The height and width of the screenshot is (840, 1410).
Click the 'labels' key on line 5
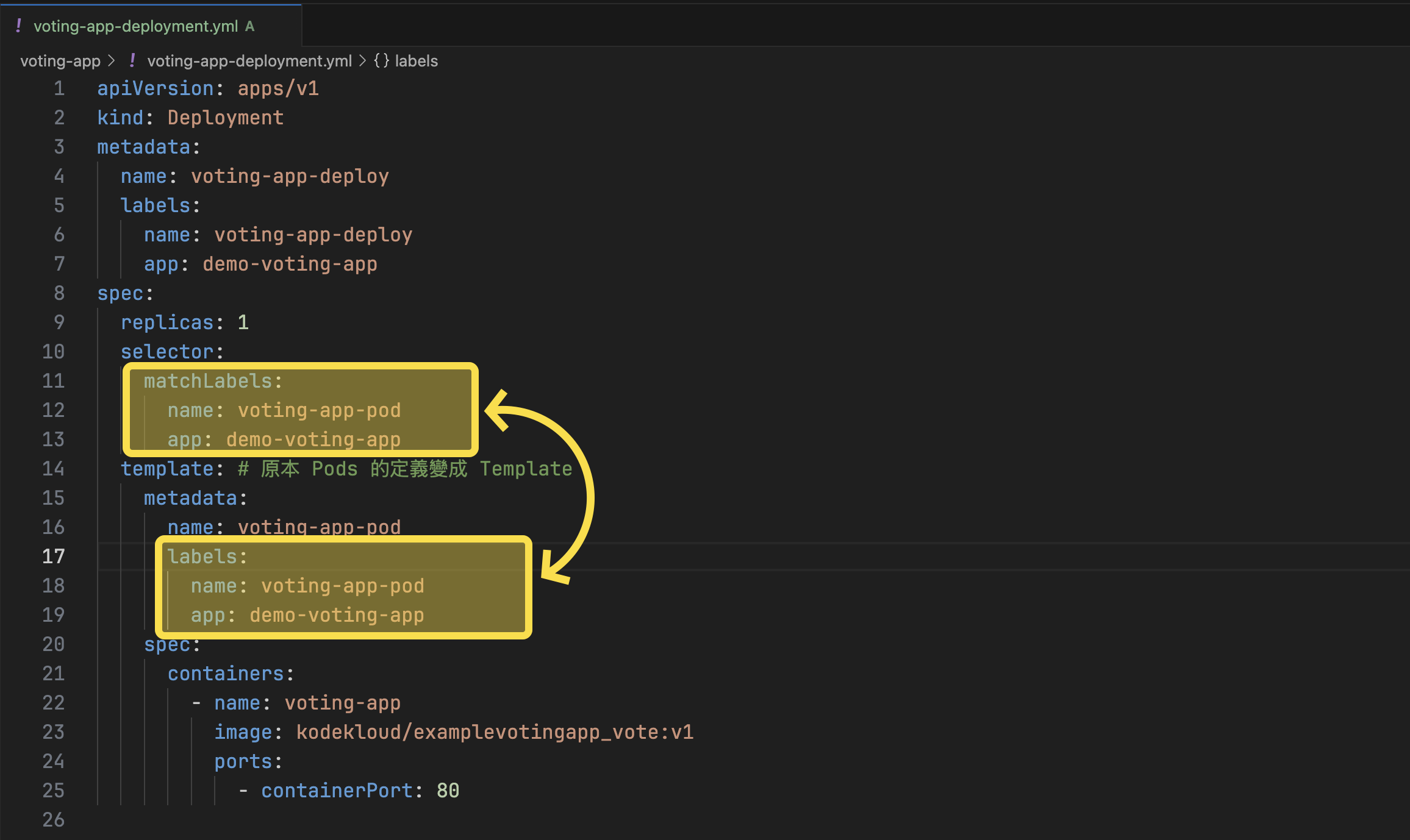(x=156, y=205)
